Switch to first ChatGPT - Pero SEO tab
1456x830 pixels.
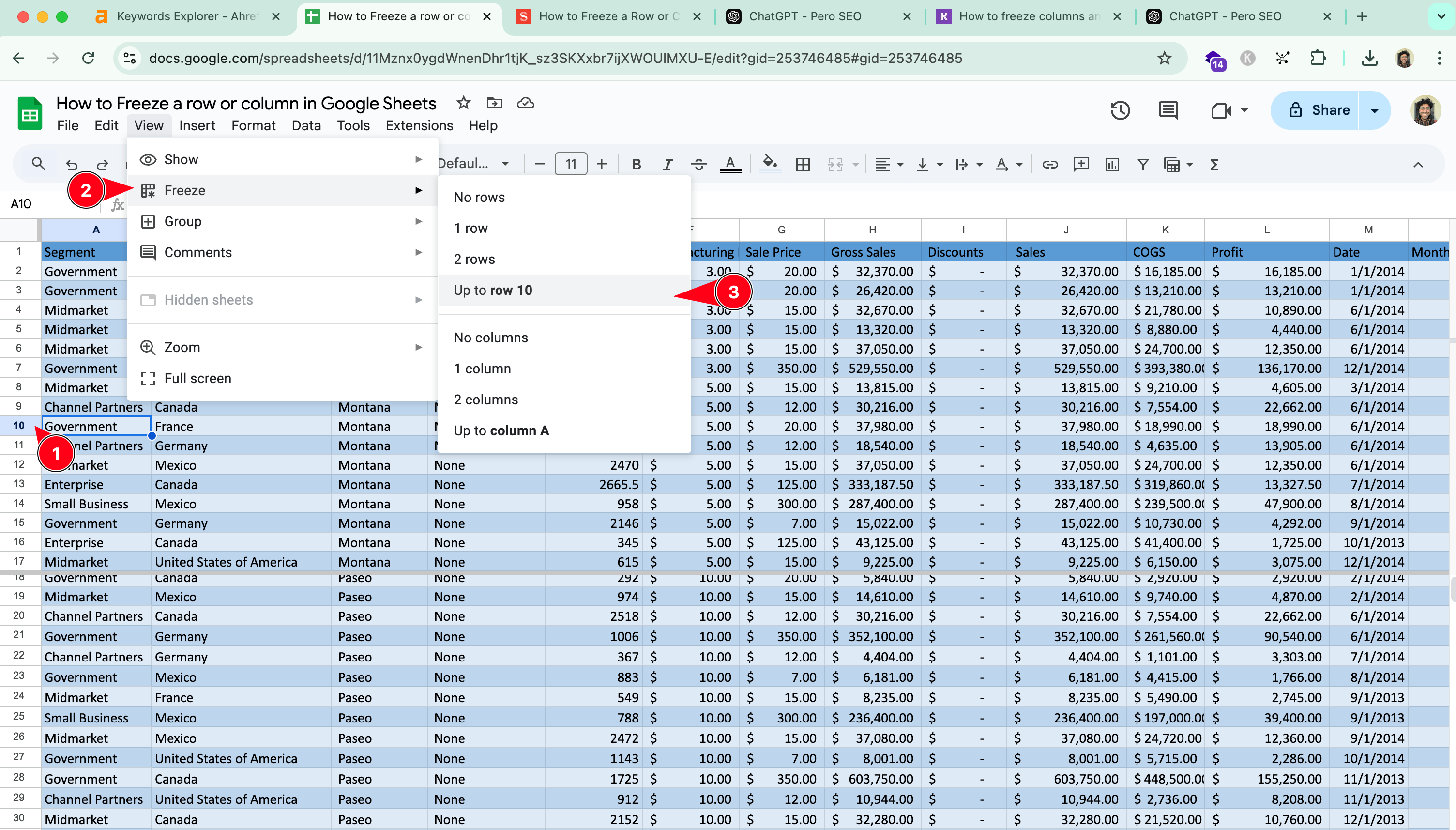tap(819, 16)
